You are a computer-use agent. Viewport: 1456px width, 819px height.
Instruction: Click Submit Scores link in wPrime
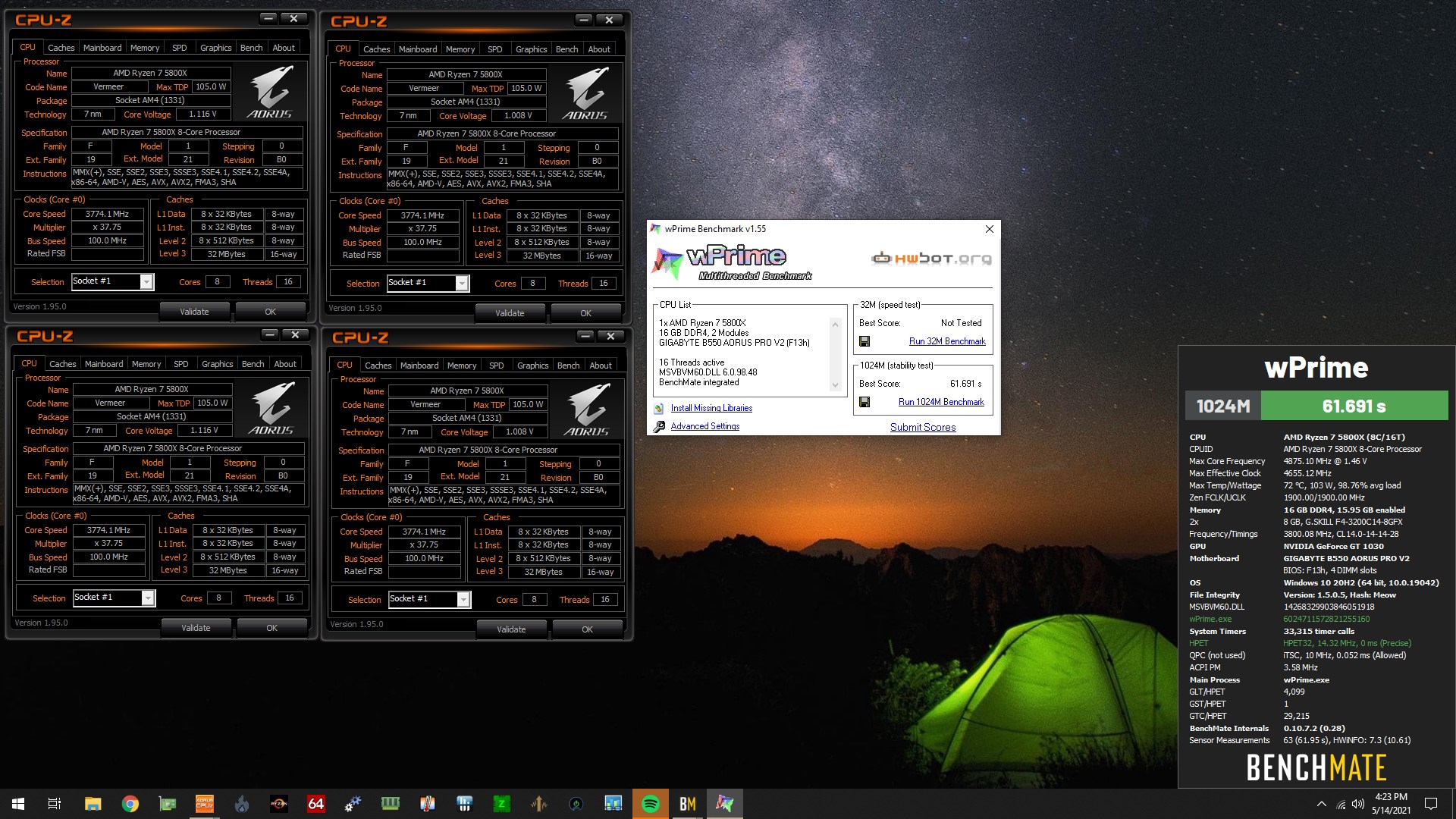point(923,427)
